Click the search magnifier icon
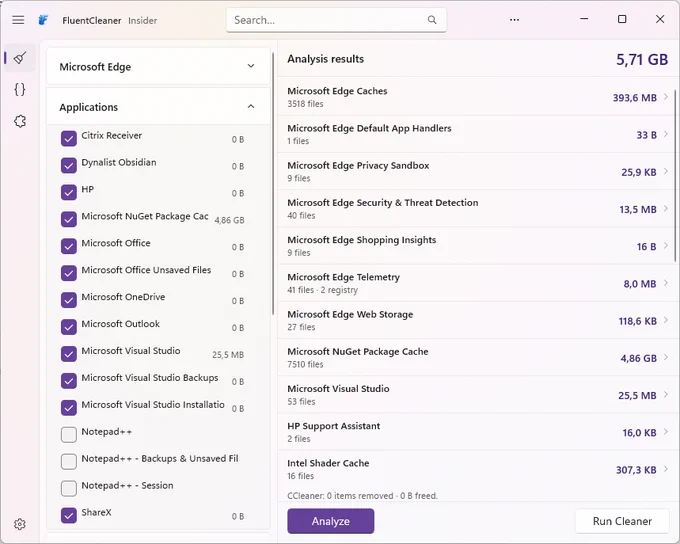The image size is (680, 544). point(432,20)
